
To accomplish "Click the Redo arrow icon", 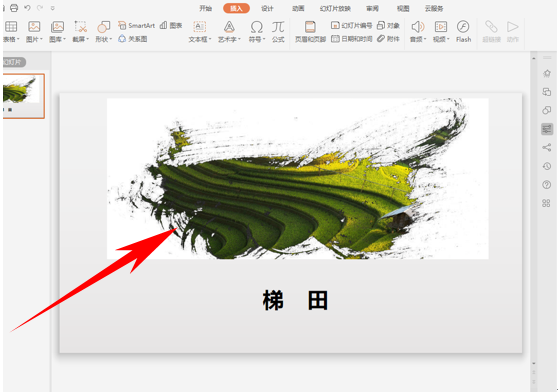I will point(40,7).
